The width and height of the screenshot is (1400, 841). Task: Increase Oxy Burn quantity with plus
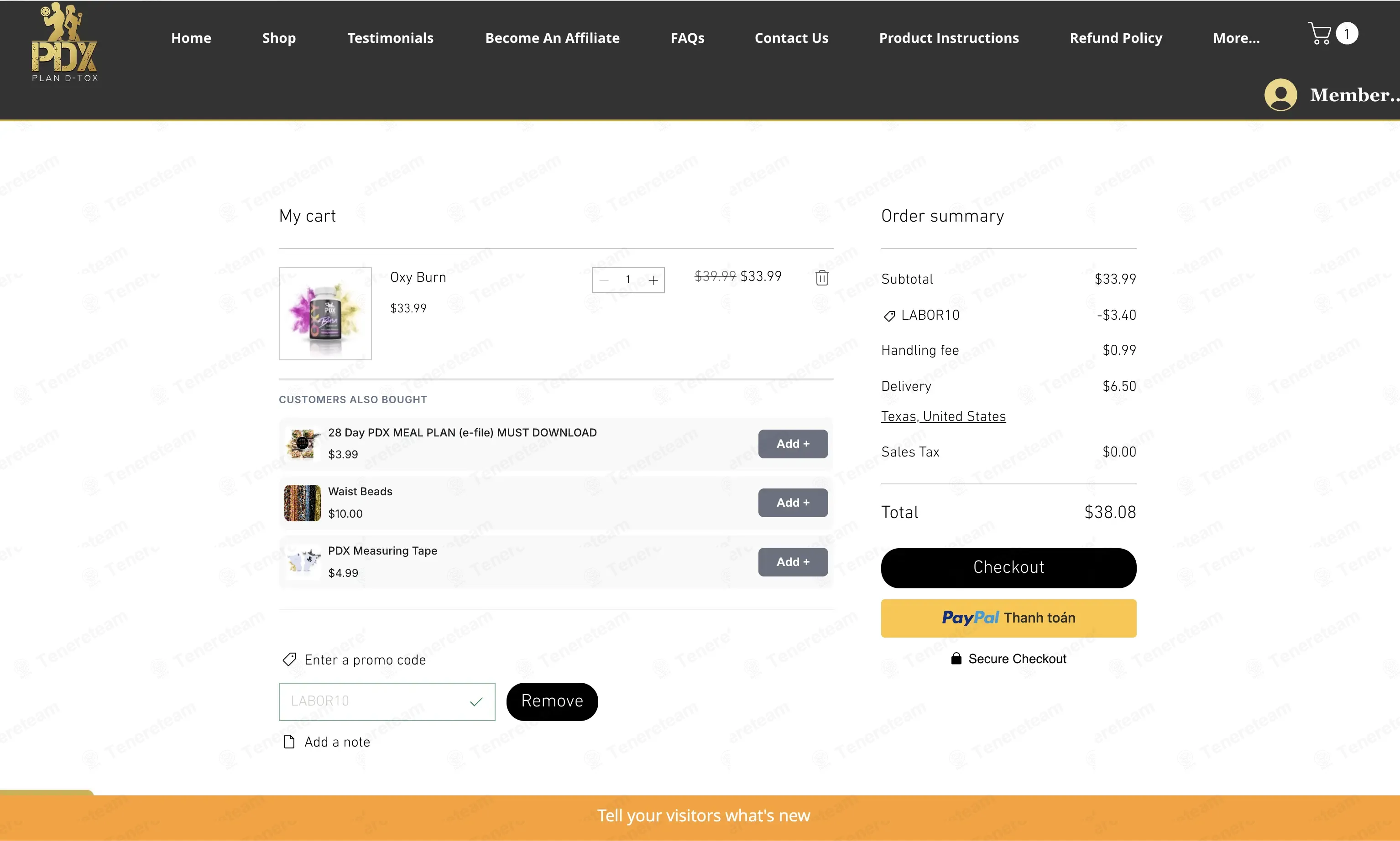(x=653, y=280)
